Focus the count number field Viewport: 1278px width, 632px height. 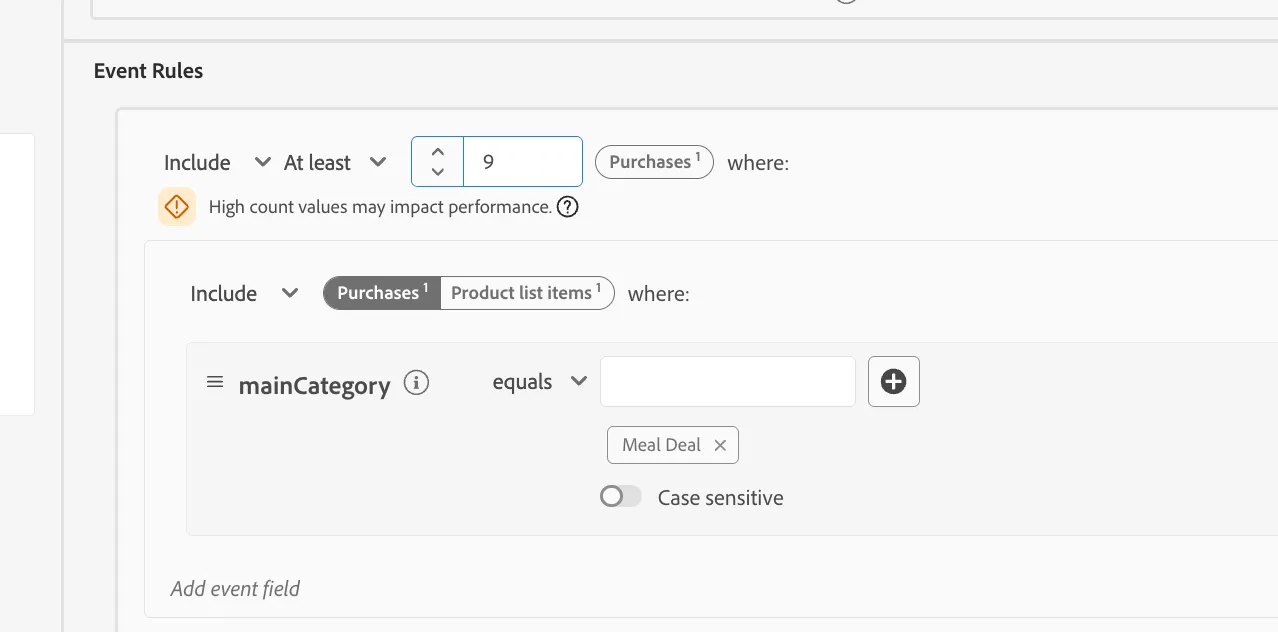point(522,161)
